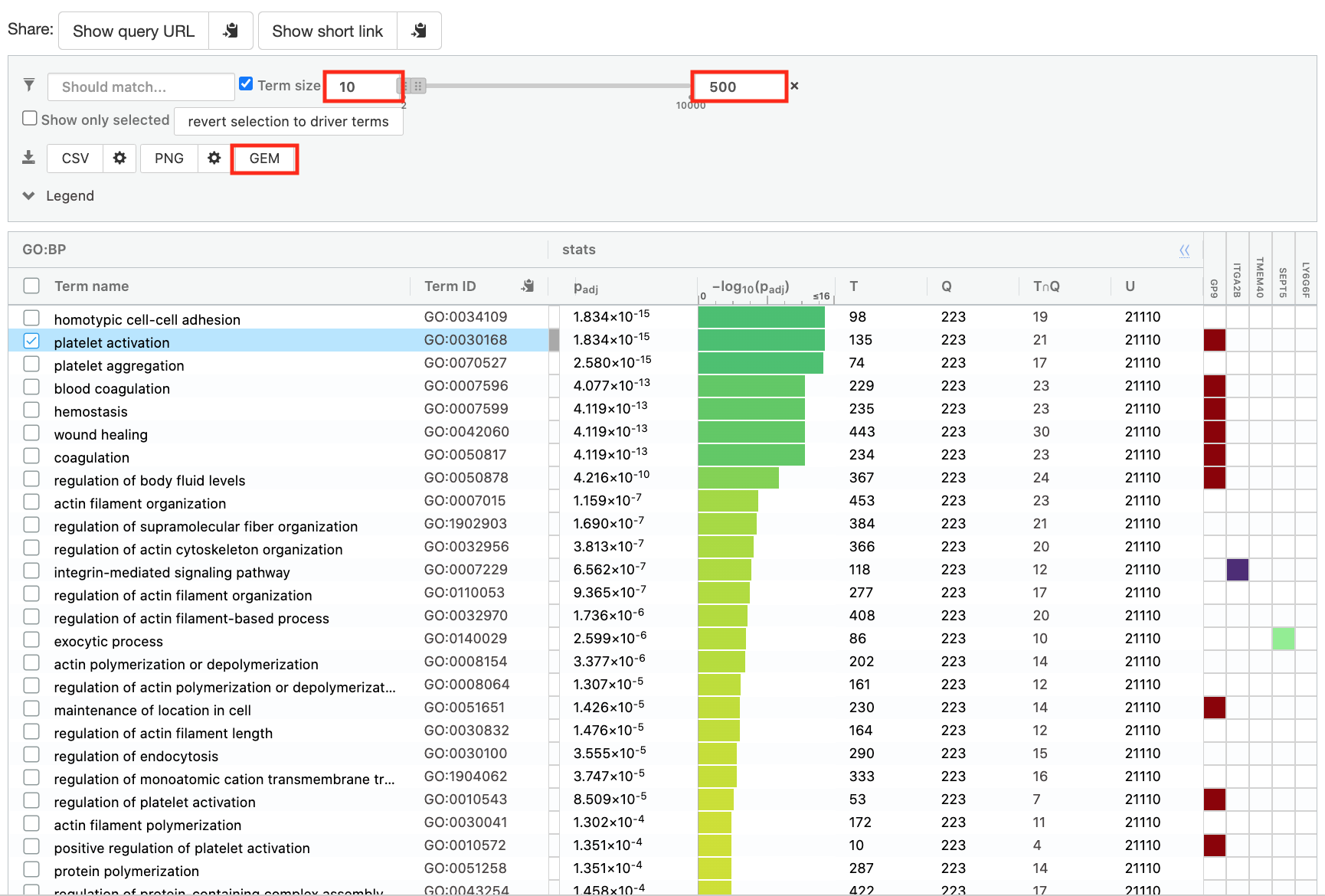Screen dimensions: 1325x896
Task: Click revert selection to driver terms
Action: tap(288, 122)
